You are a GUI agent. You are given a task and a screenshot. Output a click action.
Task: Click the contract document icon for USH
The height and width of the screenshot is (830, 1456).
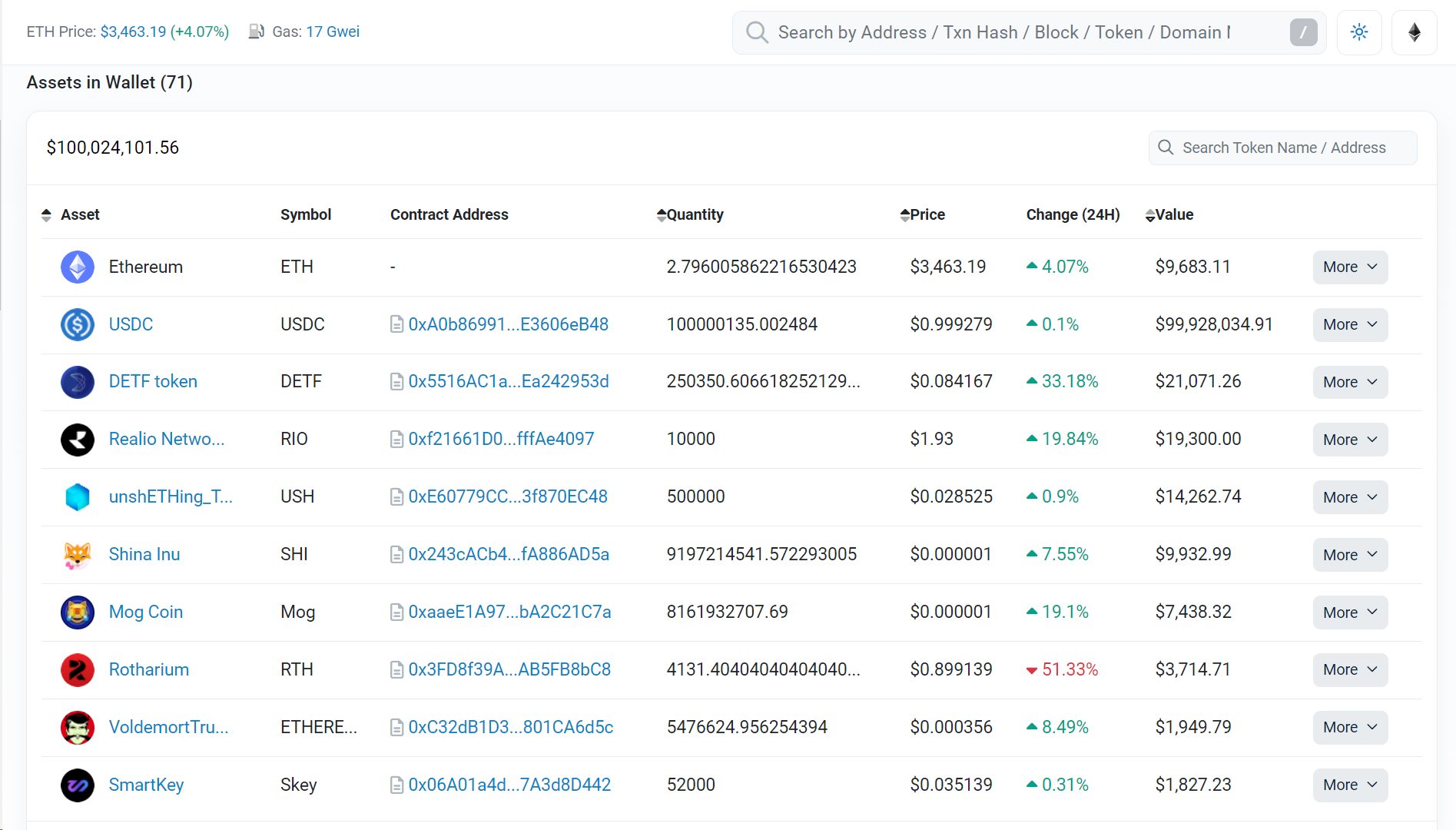[x=396, y=497]
